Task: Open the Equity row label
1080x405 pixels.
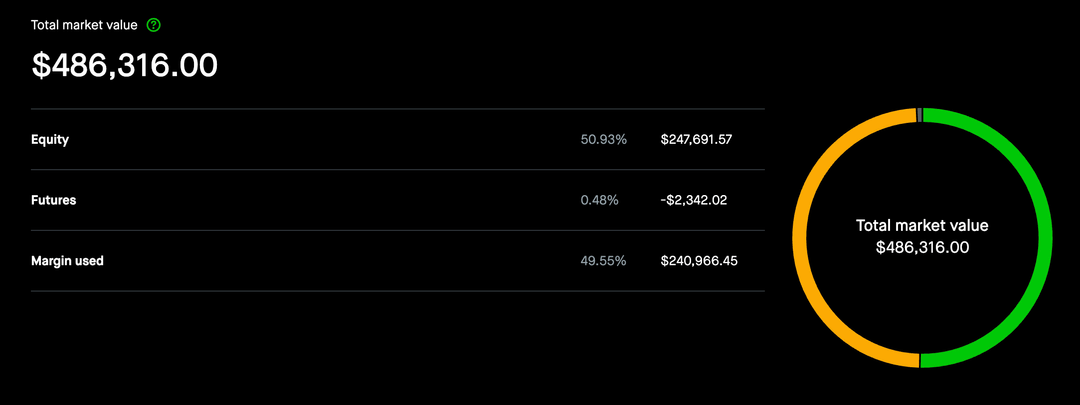Action: [50, 139]
